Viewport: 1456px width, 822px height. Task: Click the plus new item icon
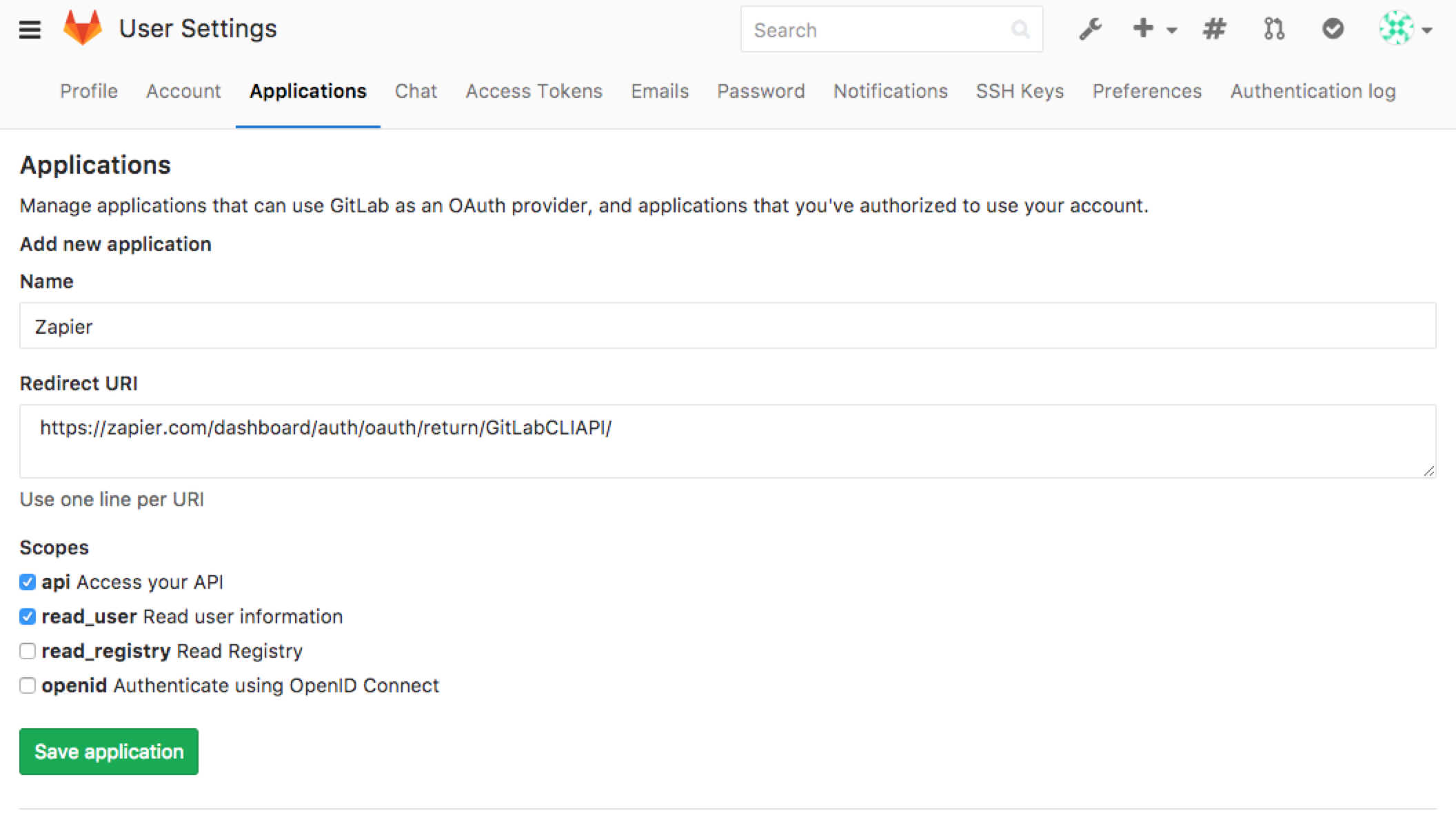(1143, 28)
